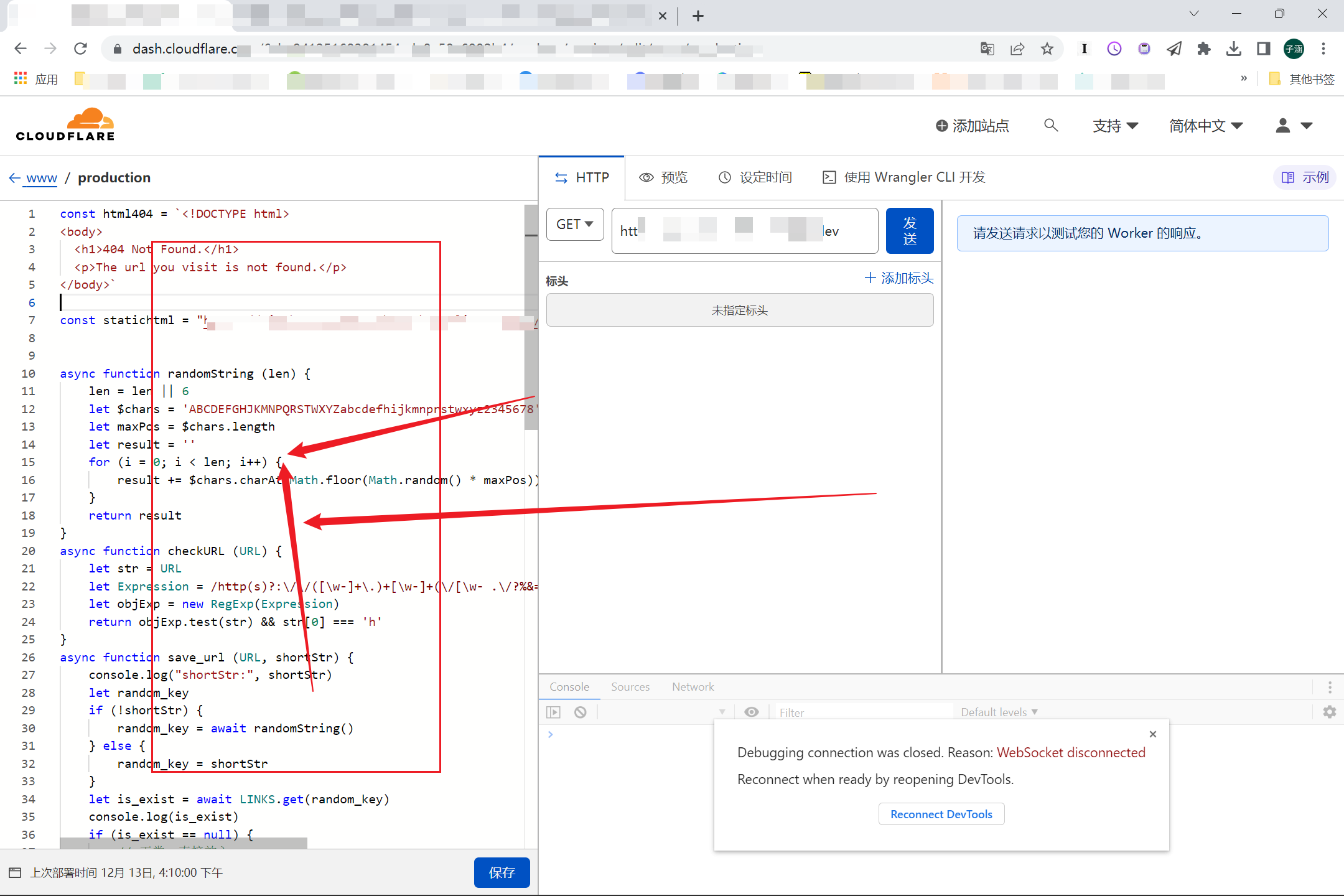Viewport: 1344px width, 896px height.
Task: Click the 示例 examples button
Action: point(1305,177)
